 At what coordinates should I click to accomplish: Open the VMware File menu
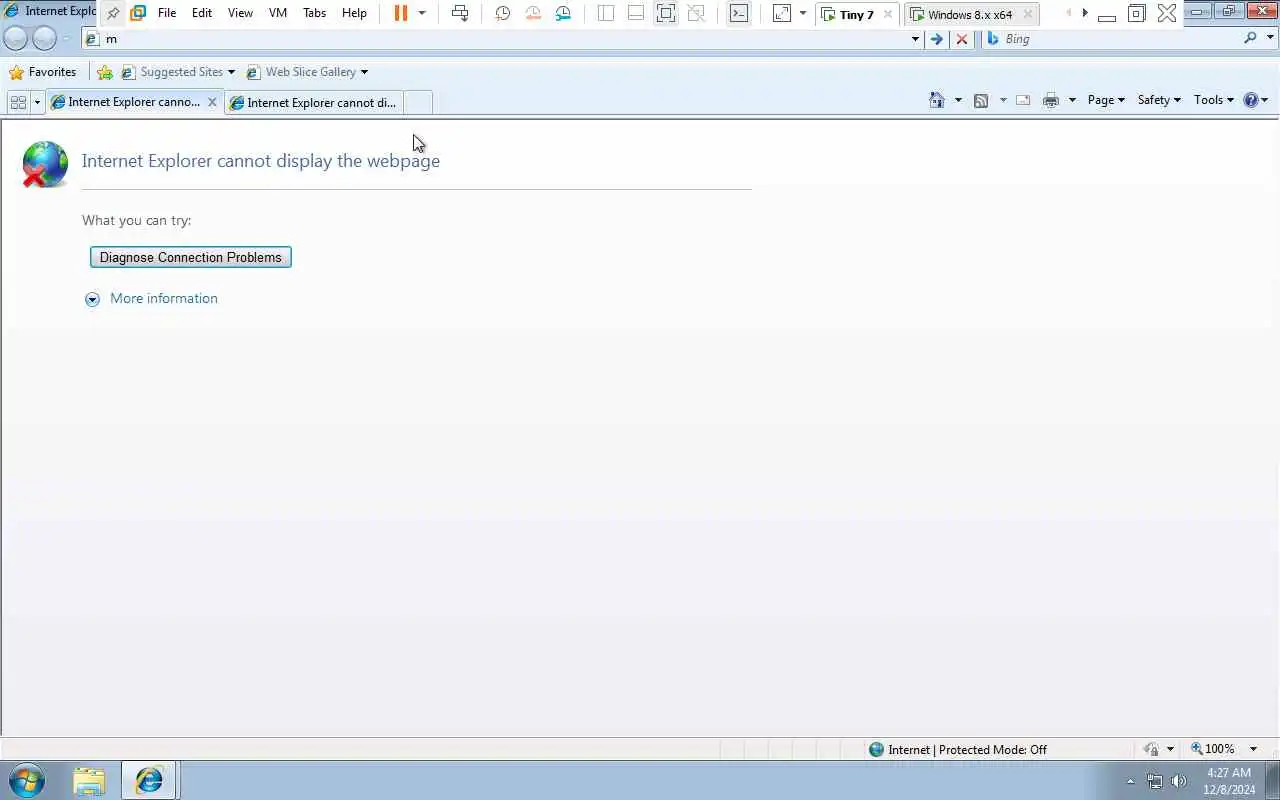point(167,13)
